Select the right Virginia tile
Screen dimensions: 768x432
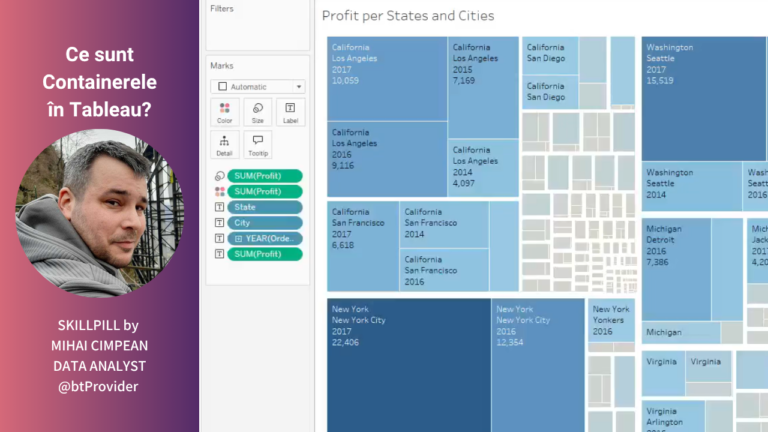click(708, 366)
